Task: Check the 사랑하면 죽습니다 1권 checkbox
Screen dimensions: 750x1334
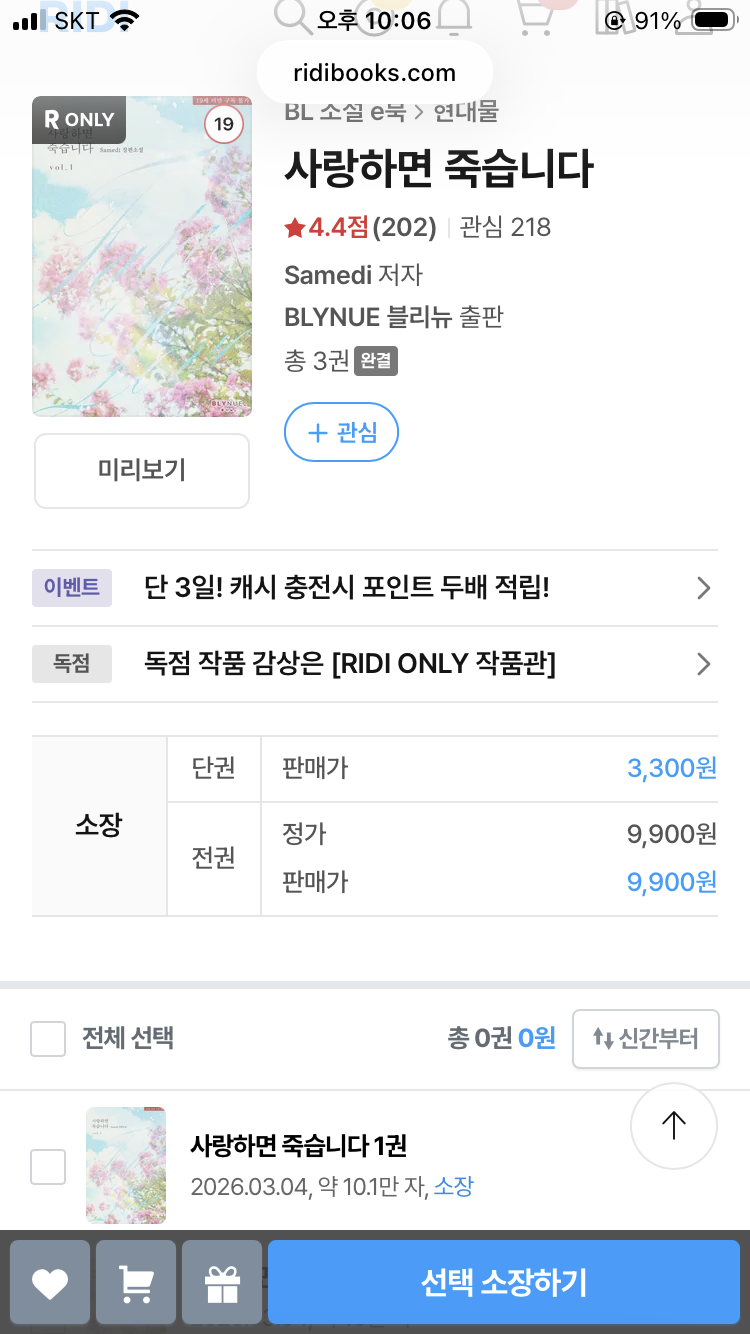Action: 48,1166
